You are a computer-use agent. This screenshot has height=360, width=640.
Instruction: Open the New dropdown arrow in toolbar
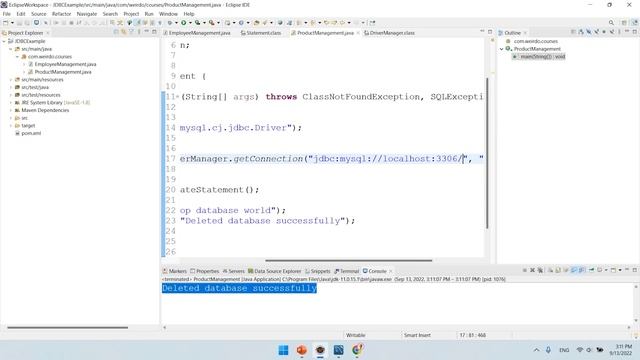click(x=12, y=22)
